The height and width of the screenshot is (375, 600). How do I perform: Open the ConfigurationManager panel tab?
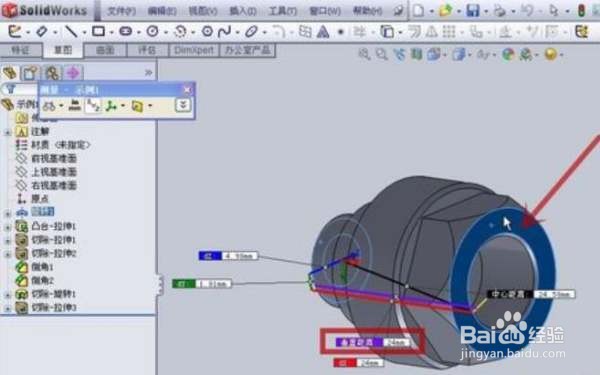click(x=52, y=72)
